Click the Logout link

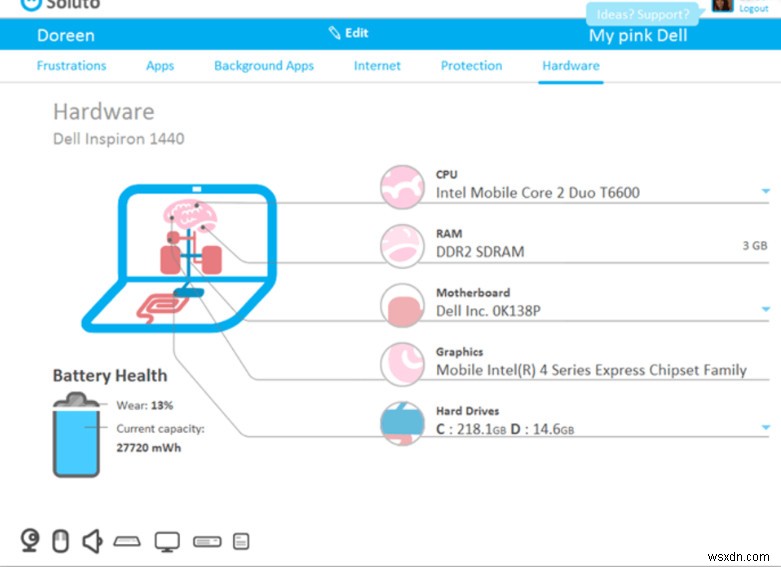click(754, 8)
